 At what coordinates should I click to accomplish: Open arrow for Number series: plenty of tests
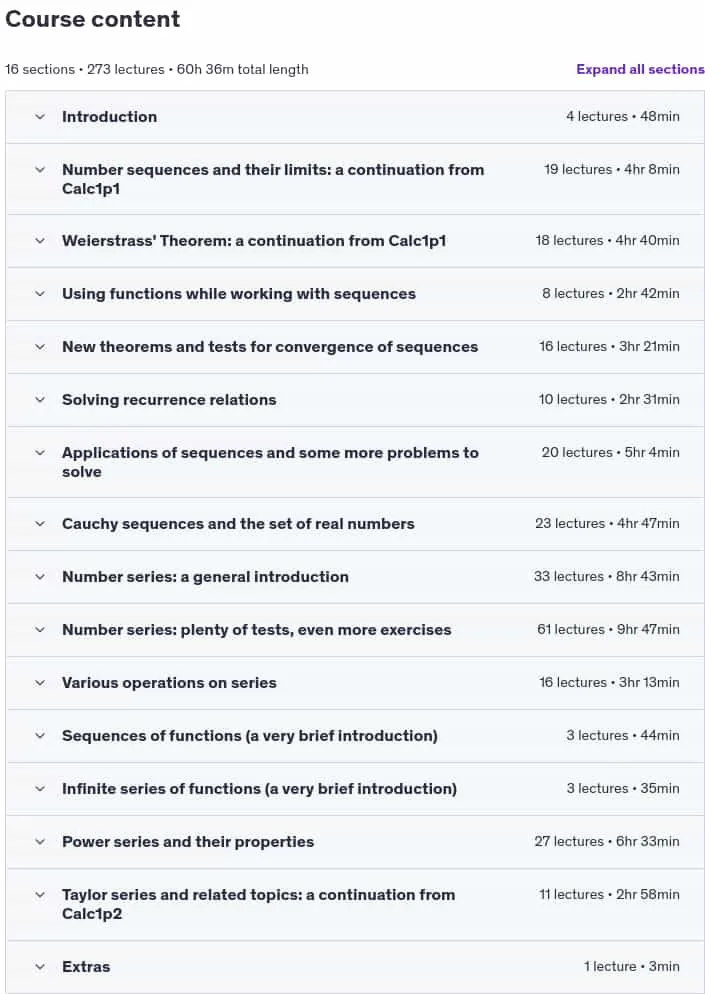(40, 629)
